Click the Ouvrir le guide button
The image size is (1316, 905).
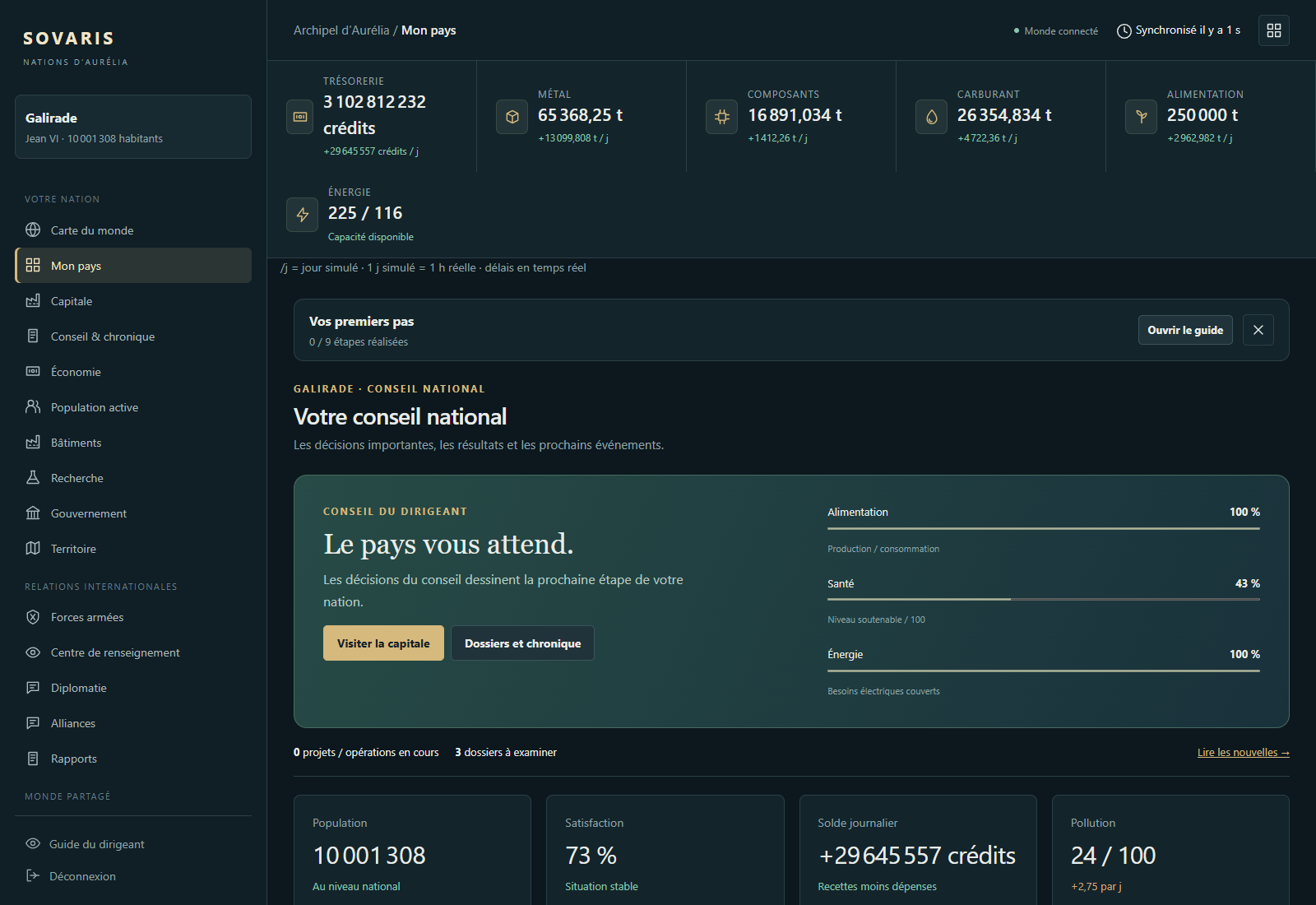(x=1185, y=330)
